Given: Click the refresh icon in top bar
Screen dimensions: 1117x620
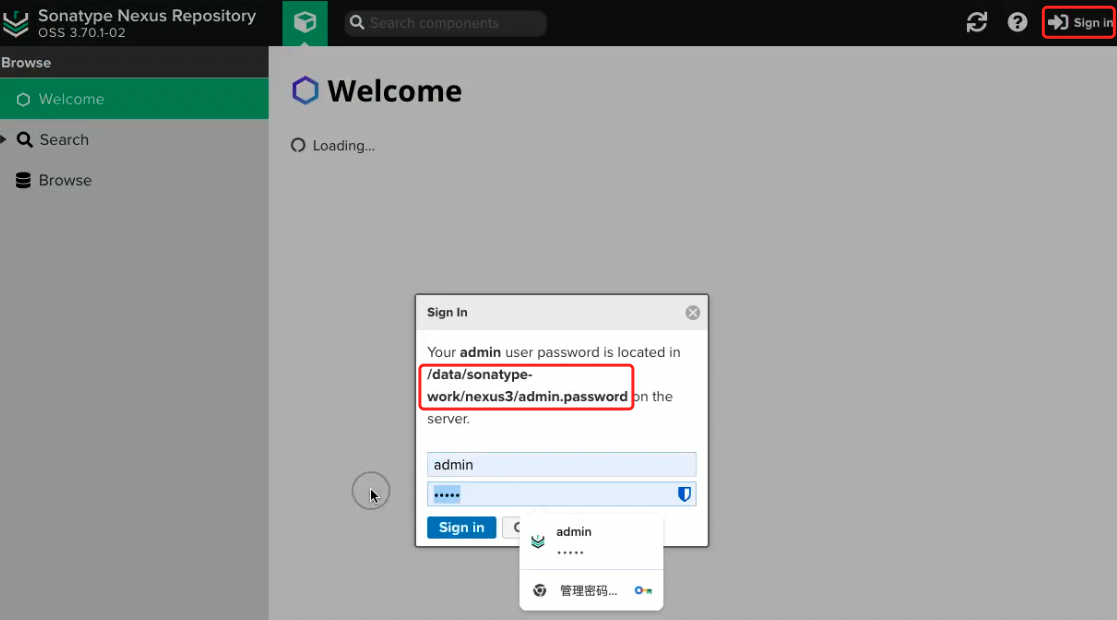Looking at the screenshot, I should pyautogui.click(x=977, y=23).
